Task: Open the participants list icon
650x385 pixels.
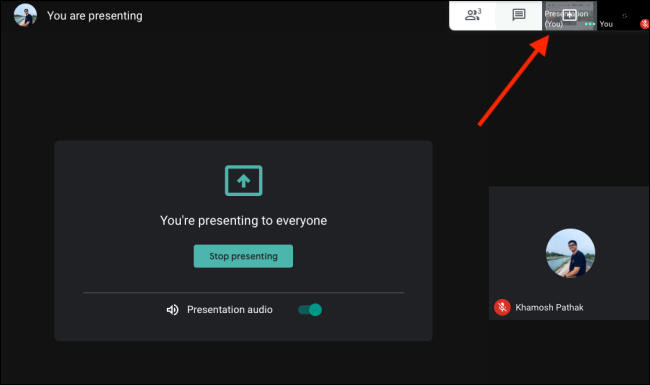Action: click(x=473, y=15)
